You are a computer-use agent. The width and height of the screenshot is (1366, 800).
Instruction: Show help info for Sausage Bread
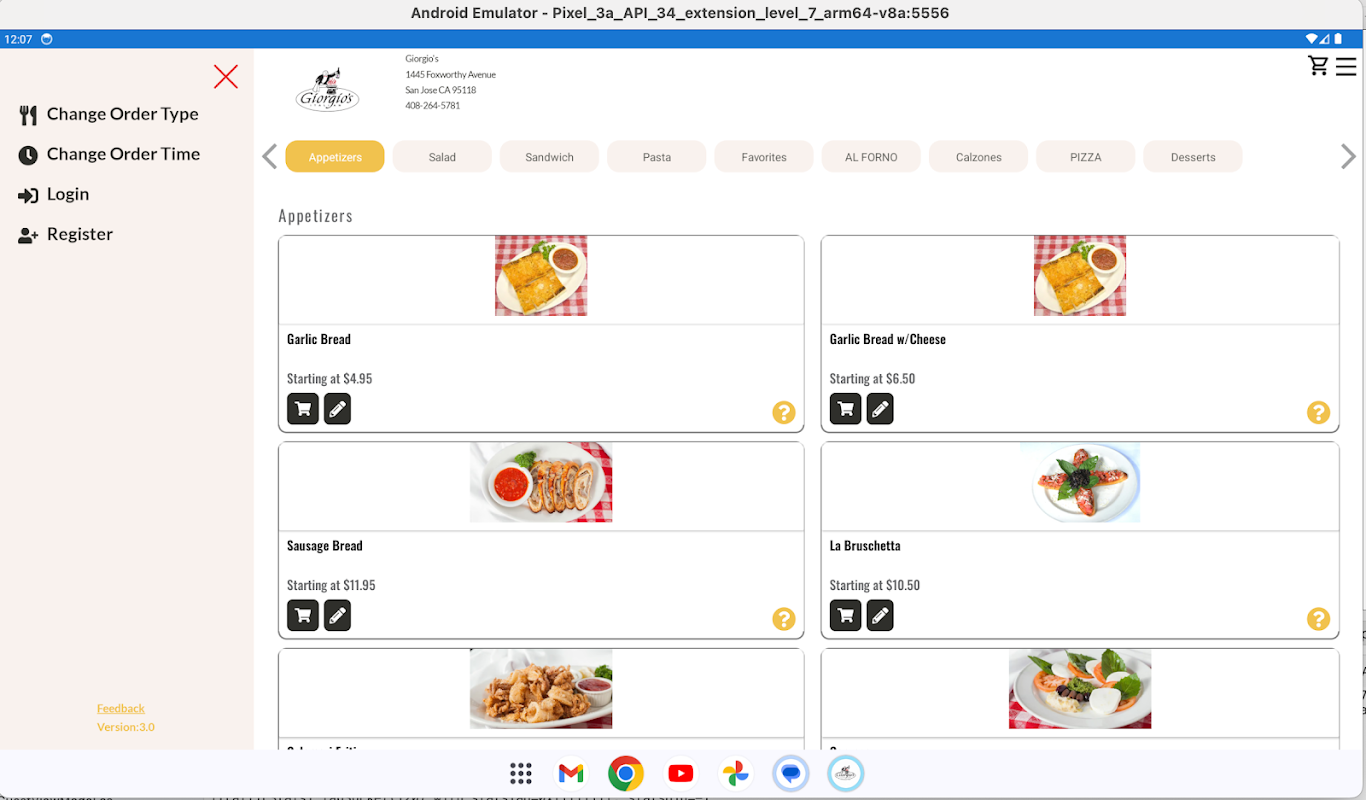pos(784,619)
